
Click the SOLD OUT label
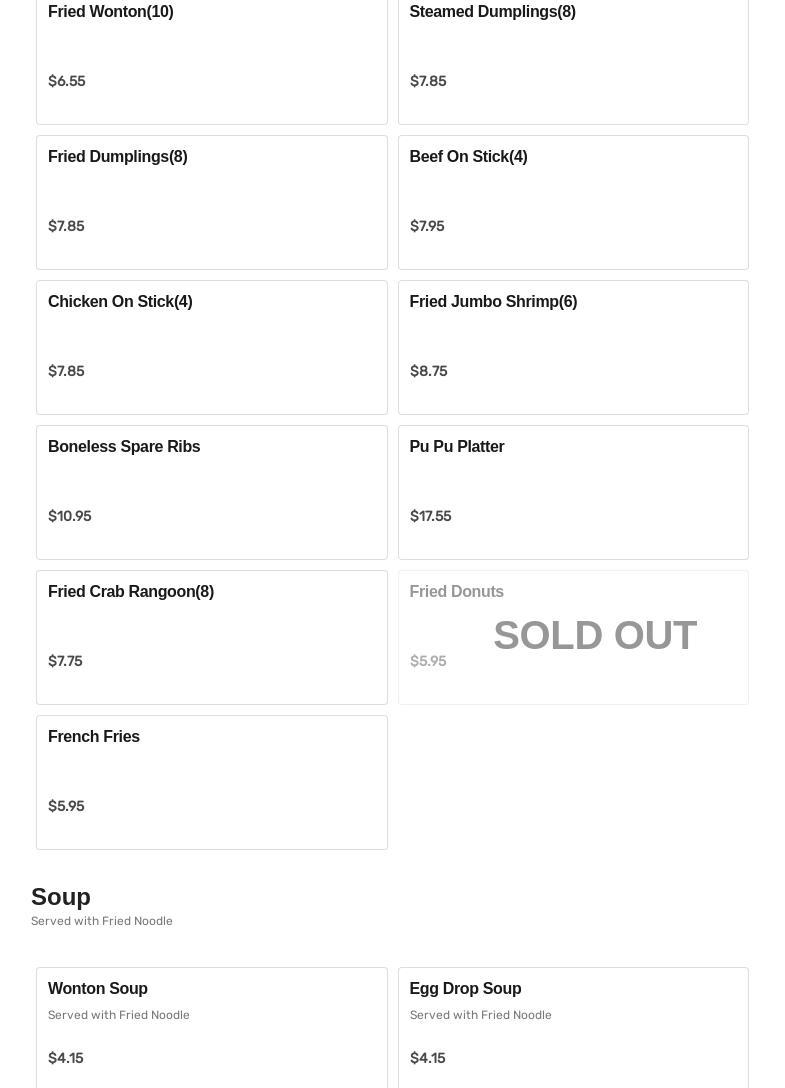coord(594,636)
